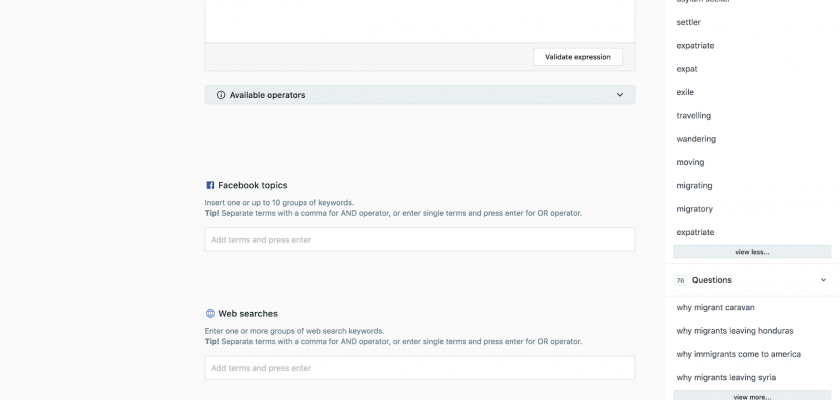Choose the 'migratory' keyword suggestion

click(x=695, y=209)
